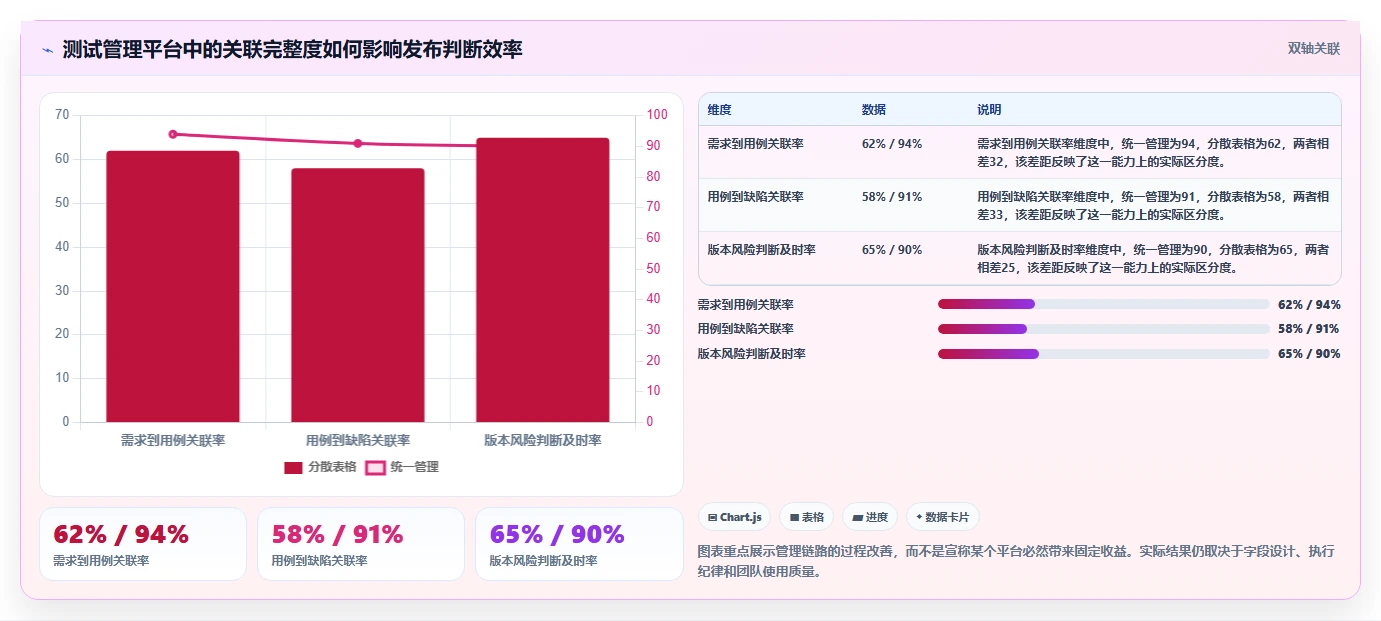This screenshot has height=621, width=1381.
Task: Click the 用例到缺陷关联率 progress bar
Action: coord(1103,329)
